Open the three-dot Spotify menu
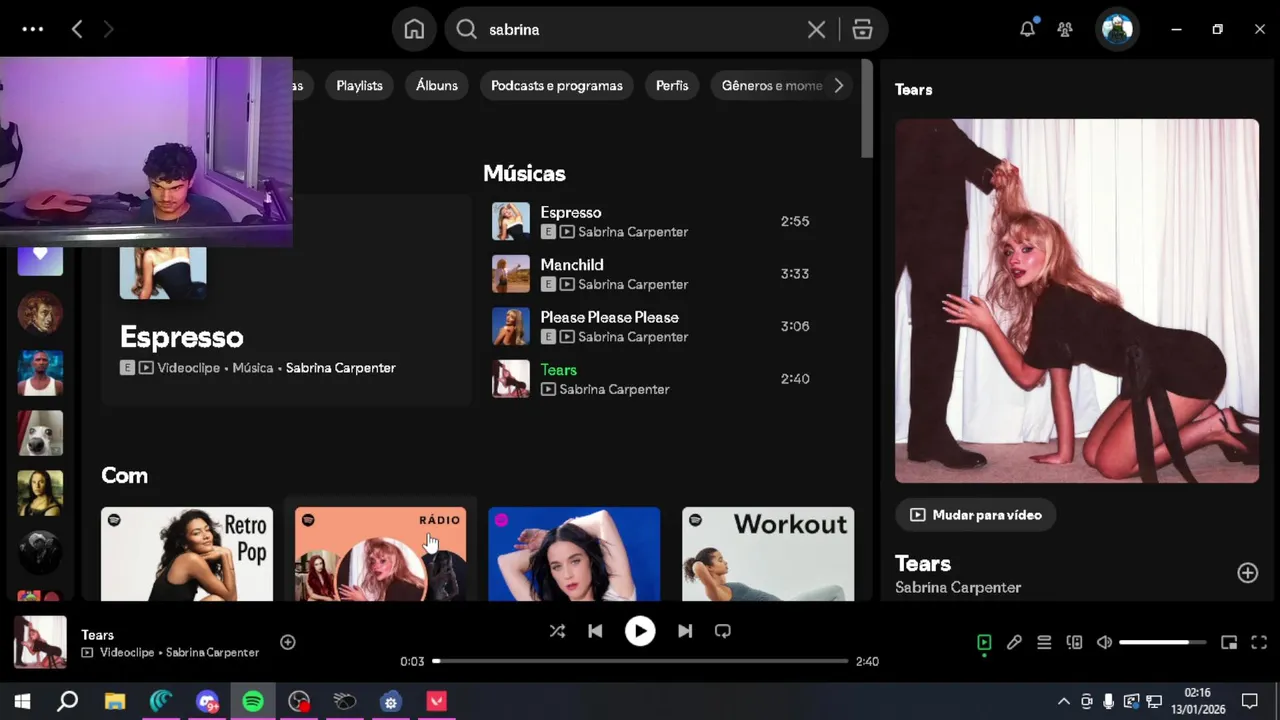 [x=32, y=29]
